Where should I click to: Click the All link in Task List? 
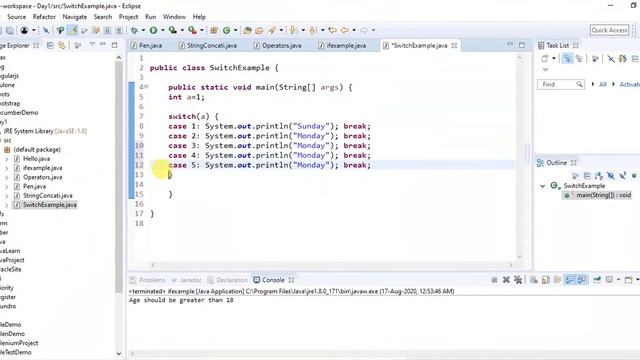[602, 84]
